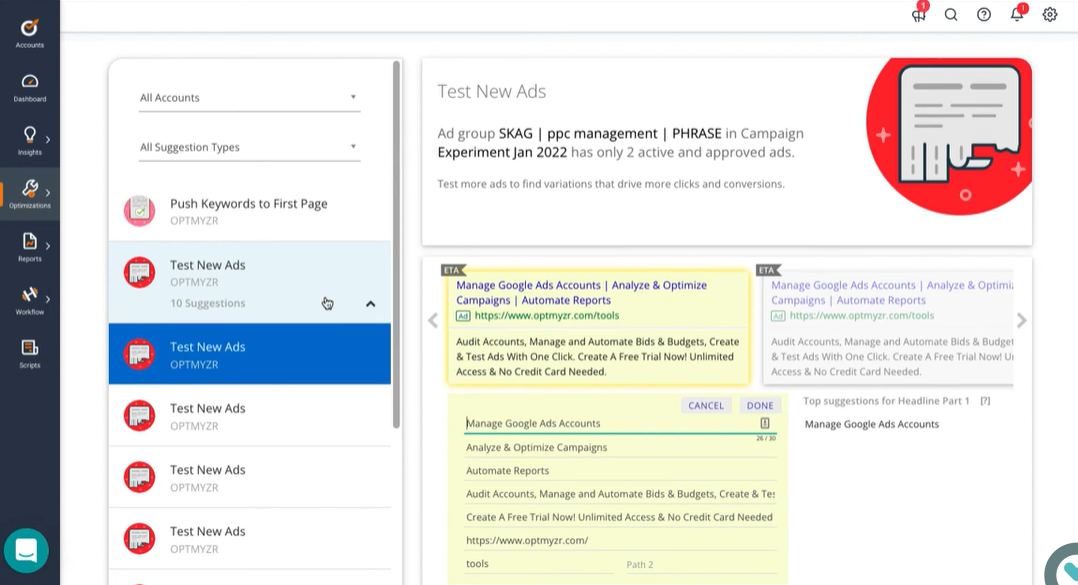Expand the Workflow submenu chevron

(48, 299)
